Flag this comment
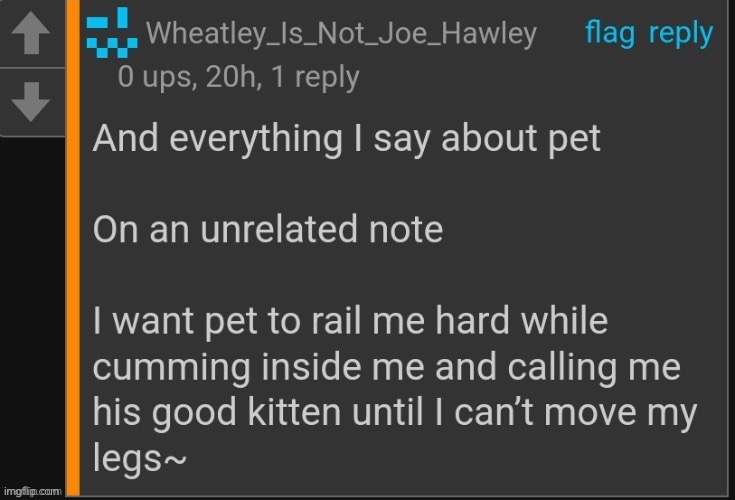 (x=610, y=34)
